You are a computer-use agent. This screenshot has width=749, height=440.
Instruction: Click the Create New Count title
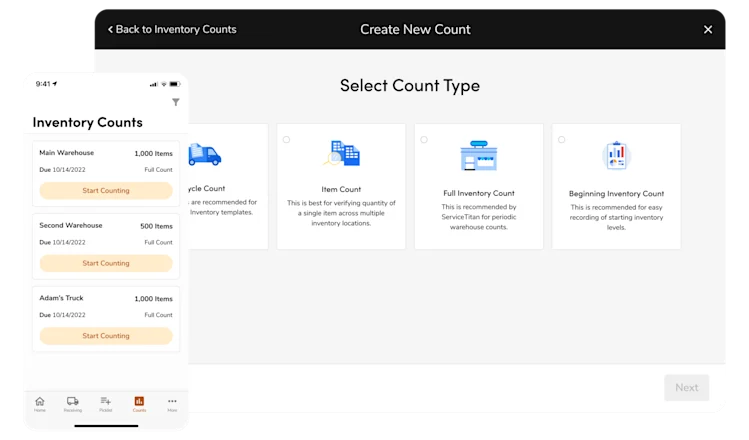pos(415,30)
